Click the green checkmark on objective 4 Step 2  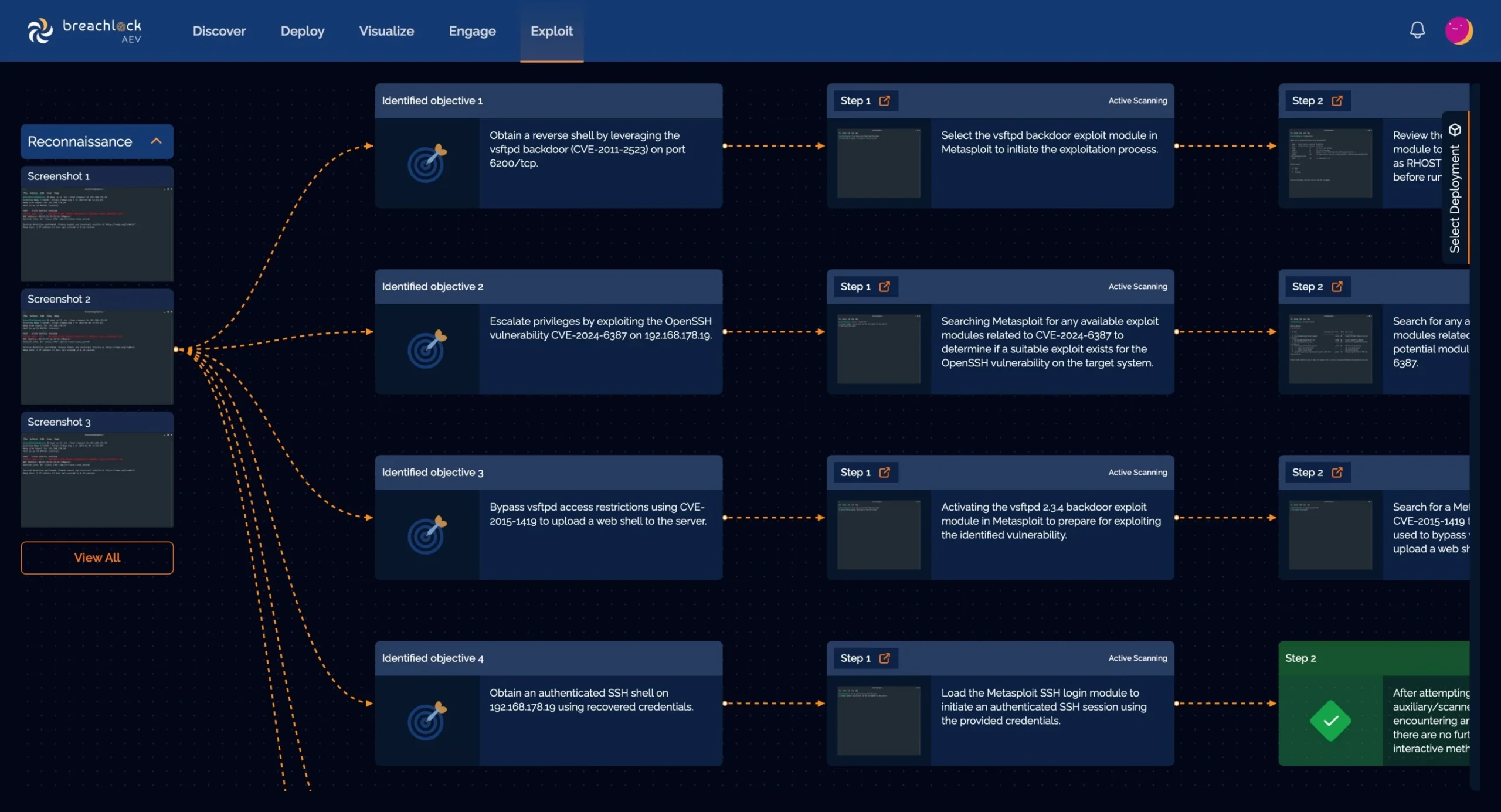[x=1330, y=721]
